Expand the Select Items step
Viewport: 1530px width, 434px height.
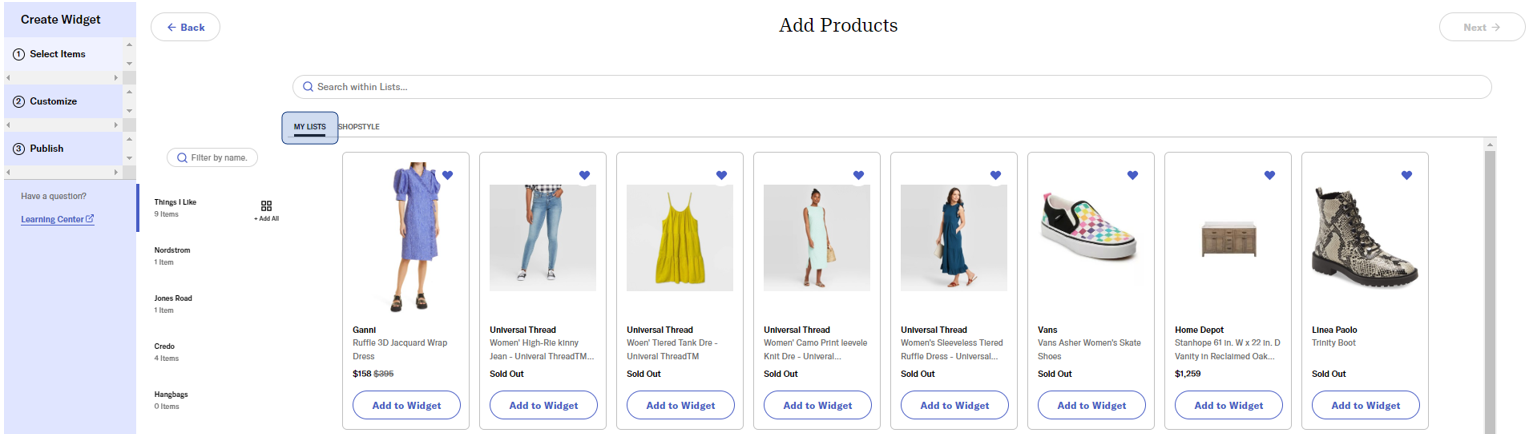(x=57, y=54)
